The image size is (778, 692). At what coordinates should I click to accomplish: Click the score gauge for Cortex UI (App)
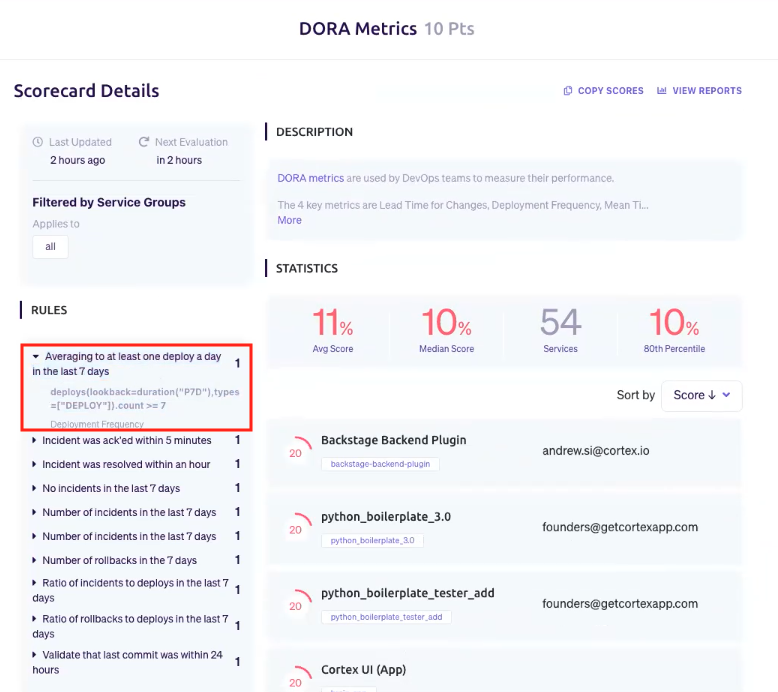298,678
